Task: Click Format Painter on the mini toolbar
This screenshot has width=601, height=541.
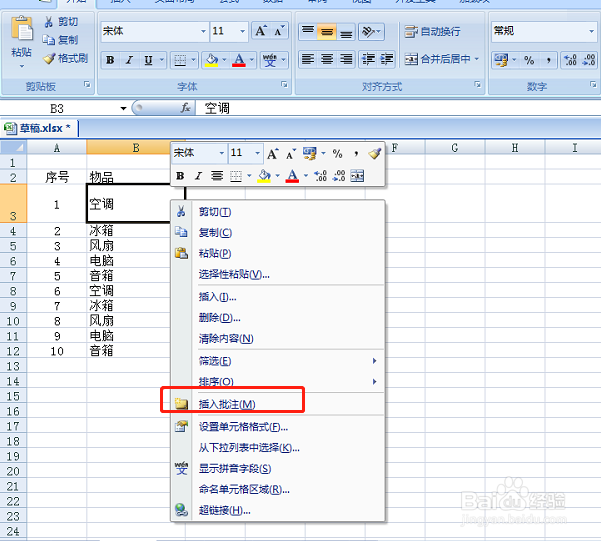Action: coord(374,154)
